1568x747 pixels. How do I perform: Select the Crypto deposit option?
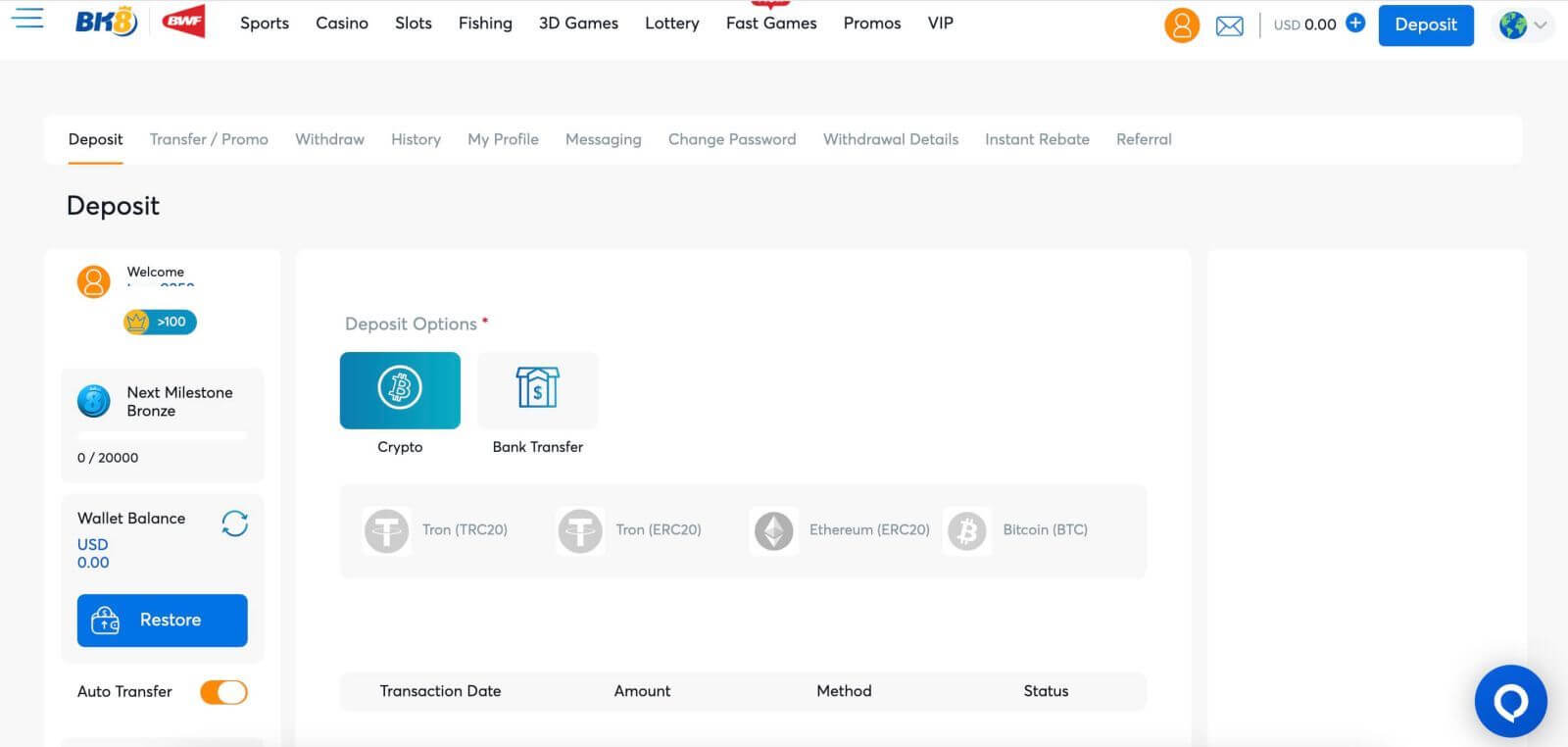(400, 390)
